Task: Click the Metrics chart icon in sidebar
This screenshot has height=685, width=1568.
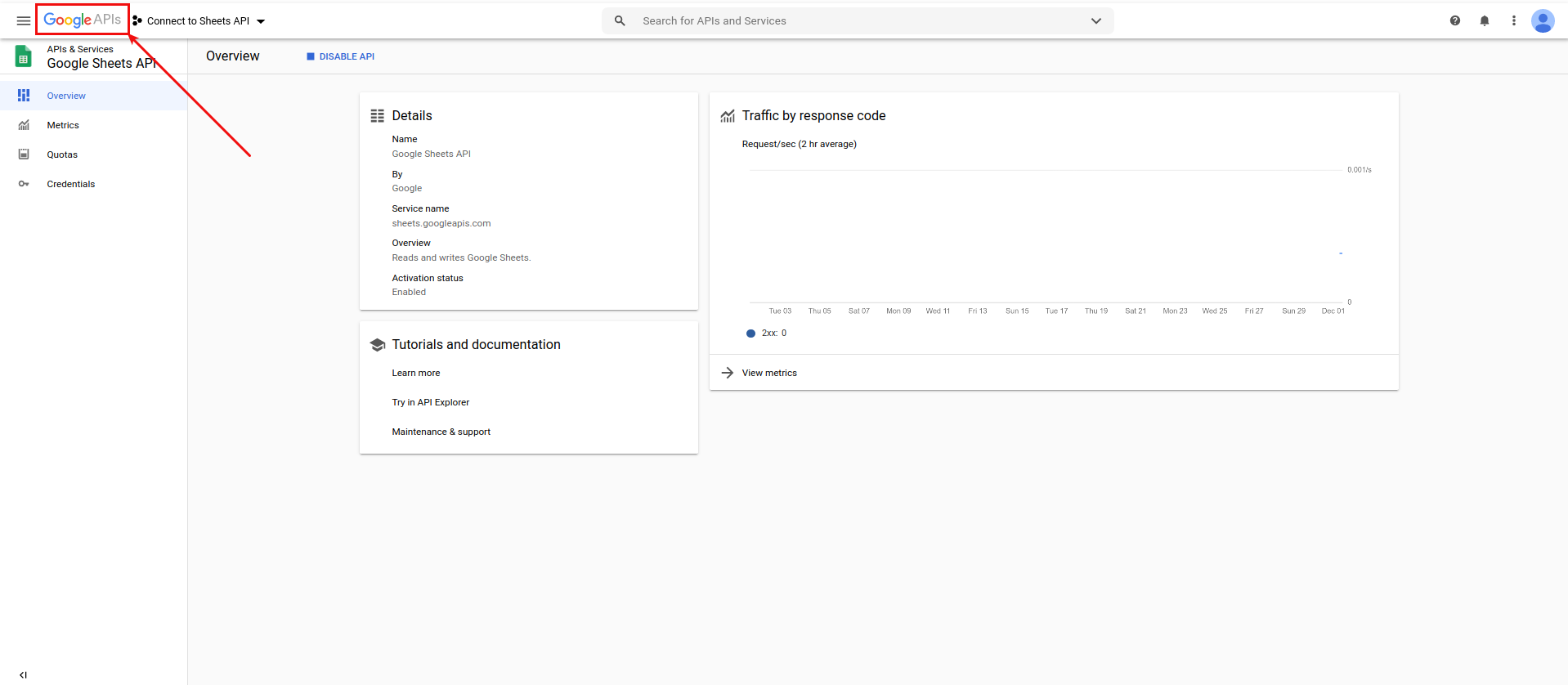Action: click(x=24, y=125)
